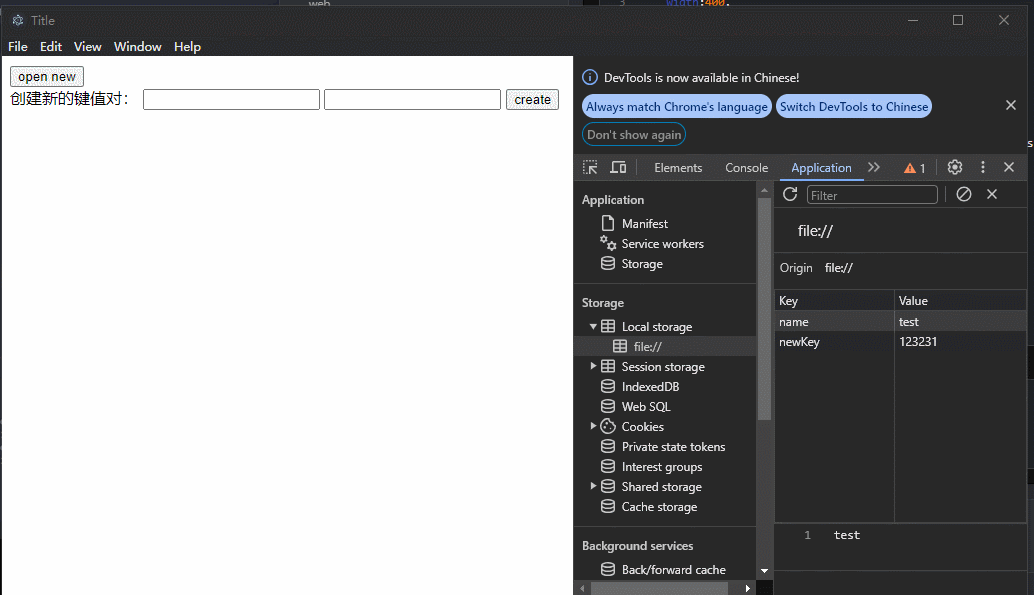Select Shared storage item
This screenshot has width=1034, height=595.
coord(661,487)
